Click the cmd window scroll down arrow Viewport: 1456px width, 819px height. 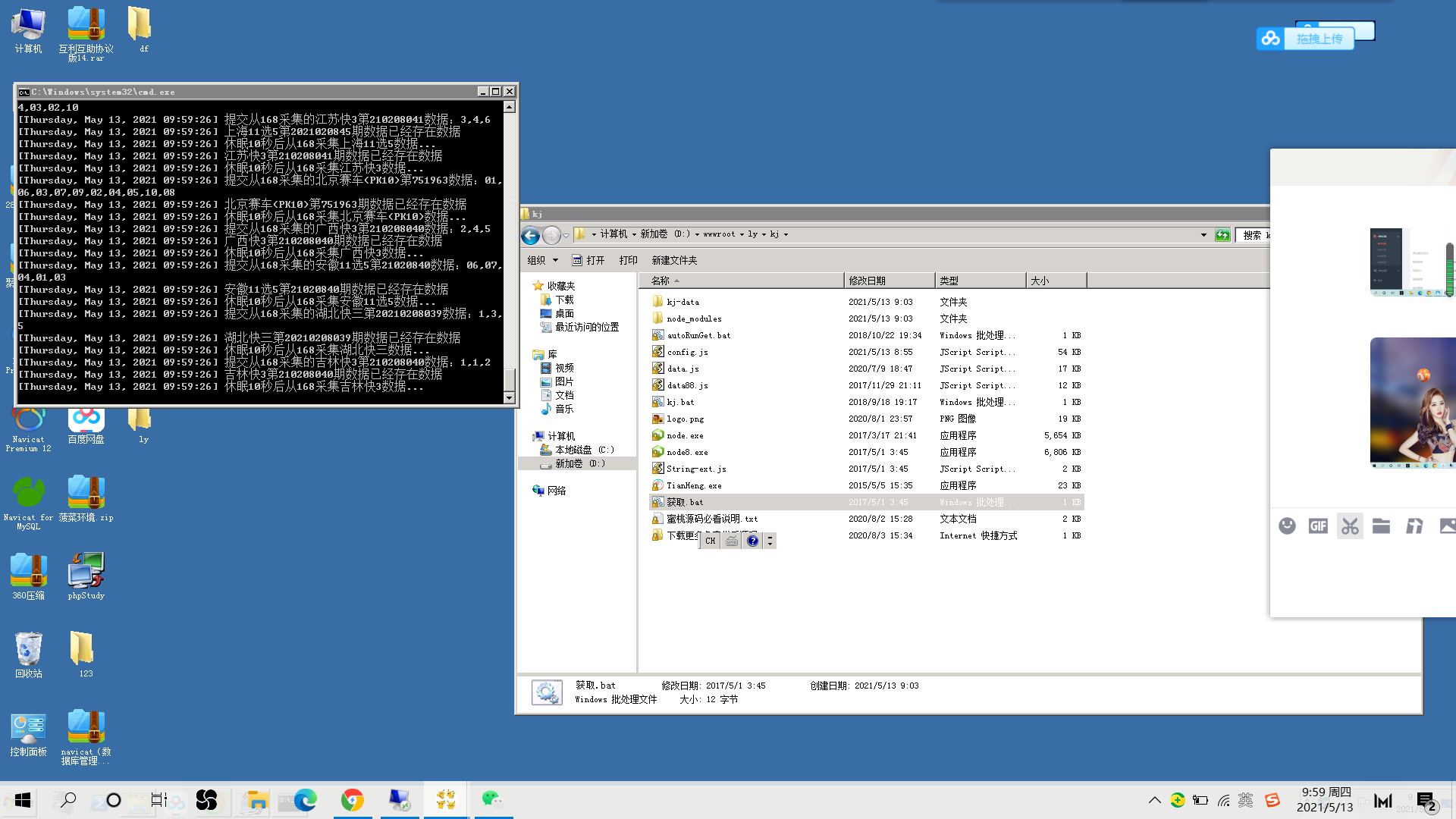(510, 397)
